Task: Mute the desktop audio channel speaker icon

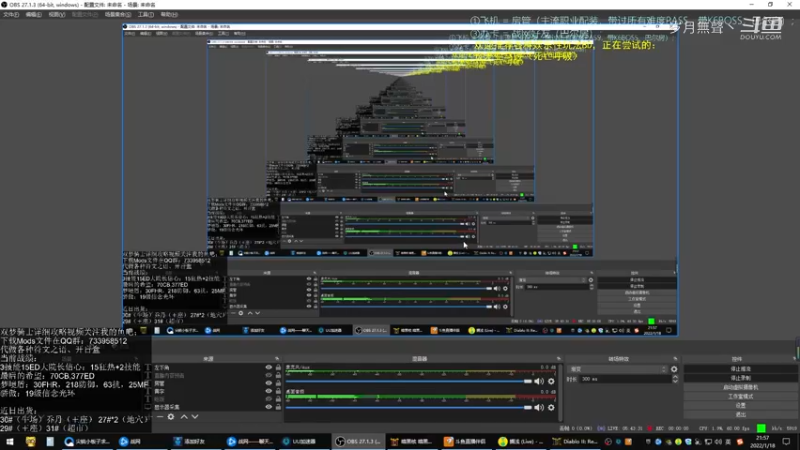Action: tap(539, 407)
